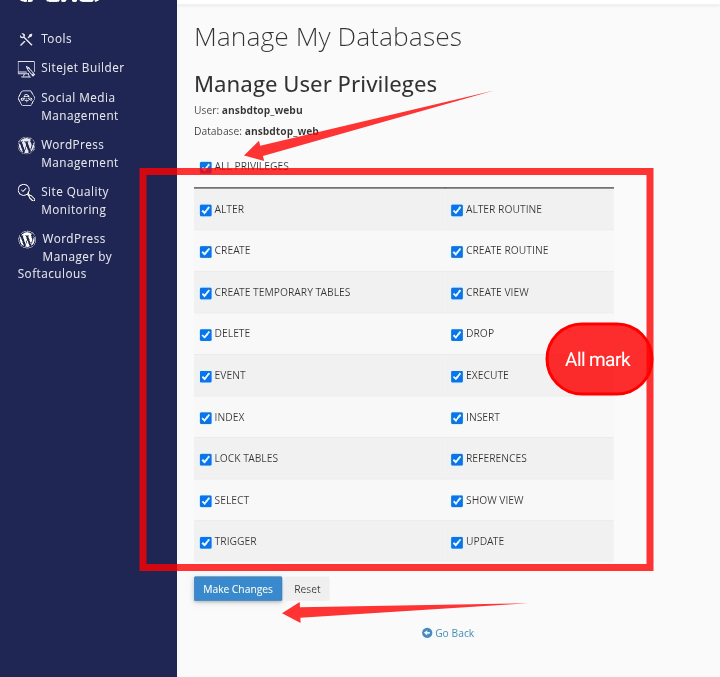Click the WordPress Management logo icon
This screenshot has width=720, height=677.
[x=26, y=145]
